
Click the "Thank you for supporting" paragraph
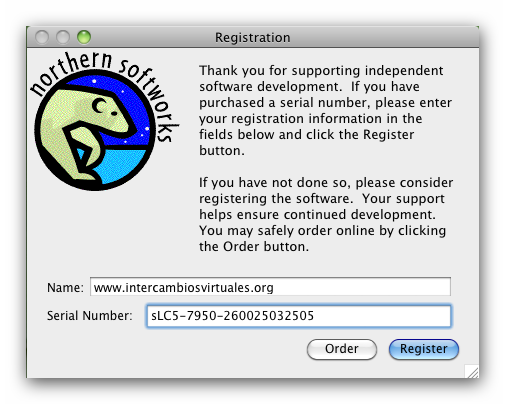click(325, 110)
